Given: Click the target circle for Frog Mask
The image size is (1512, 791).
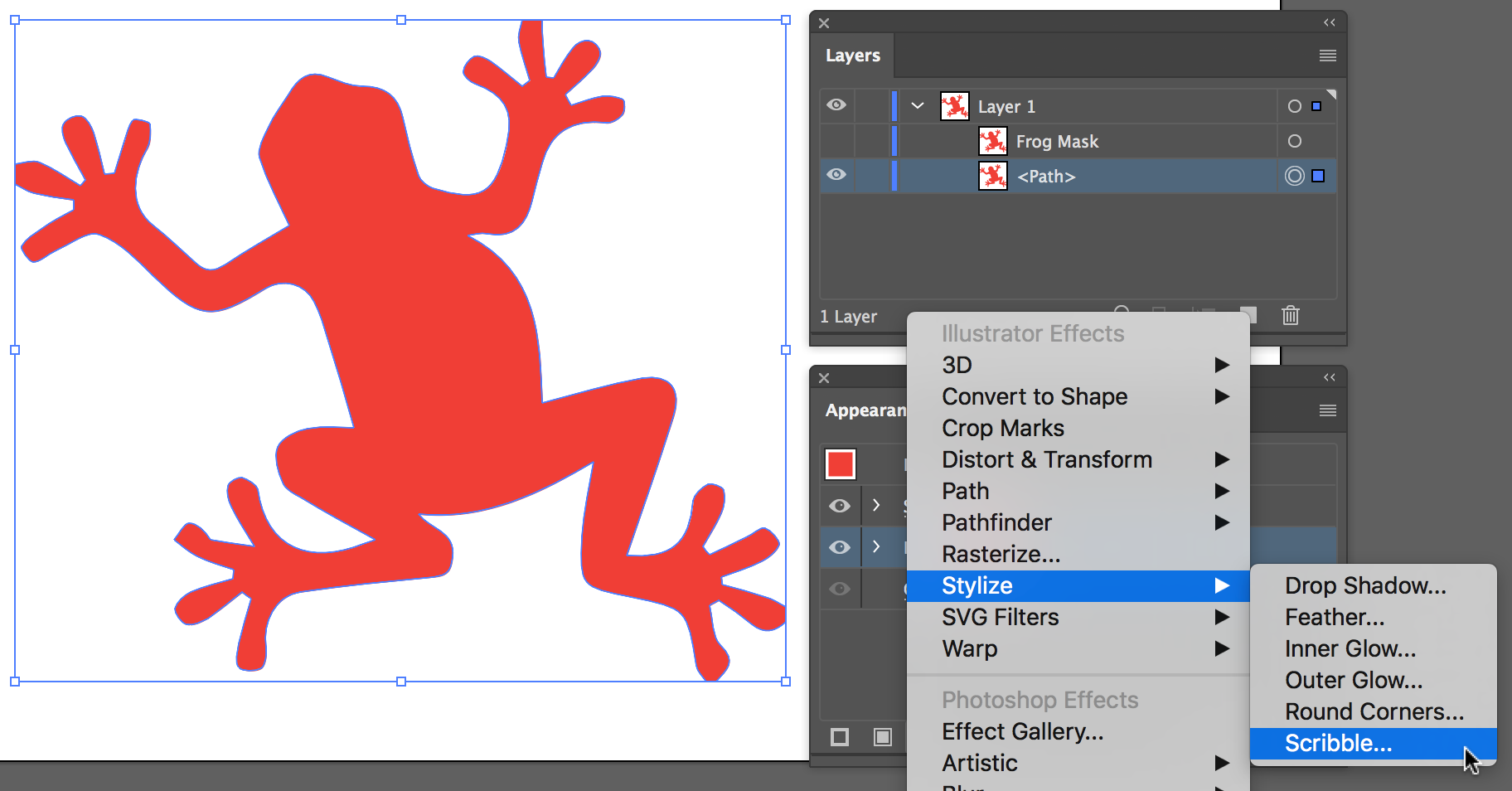Looking at the screenshot, I should [1295, 142].
